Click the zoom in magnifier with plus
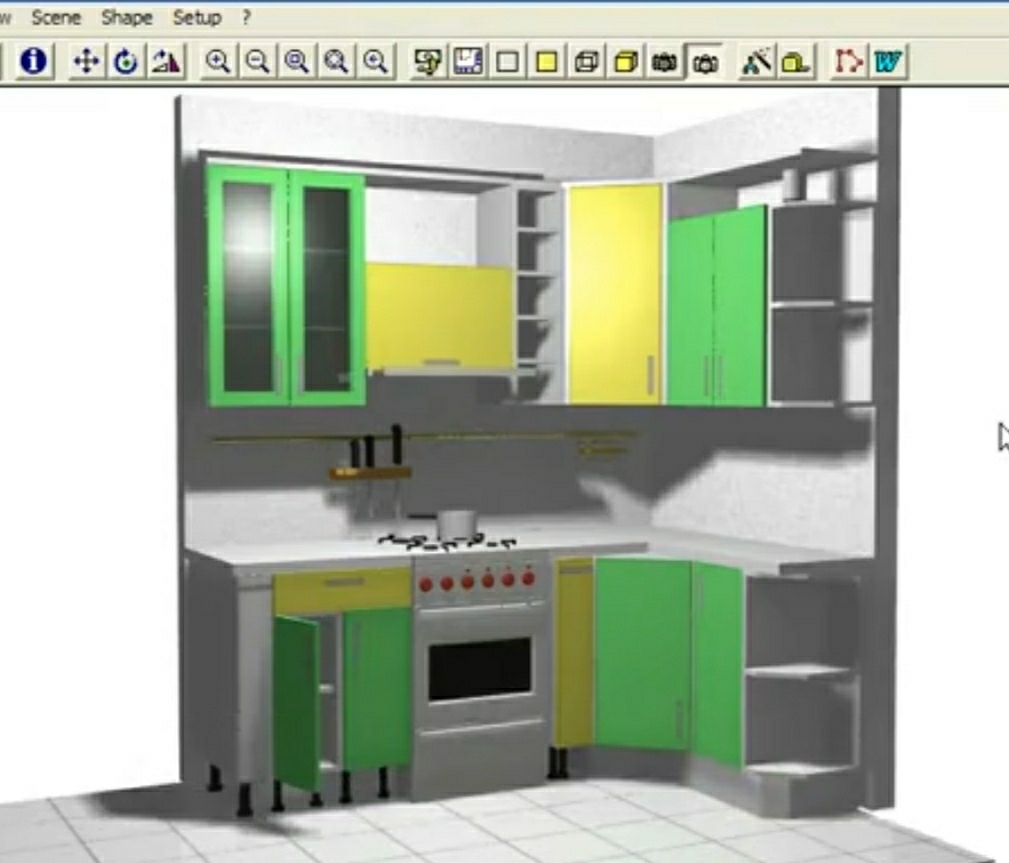Screen dimensions: 1009x863 pos(217,62)
